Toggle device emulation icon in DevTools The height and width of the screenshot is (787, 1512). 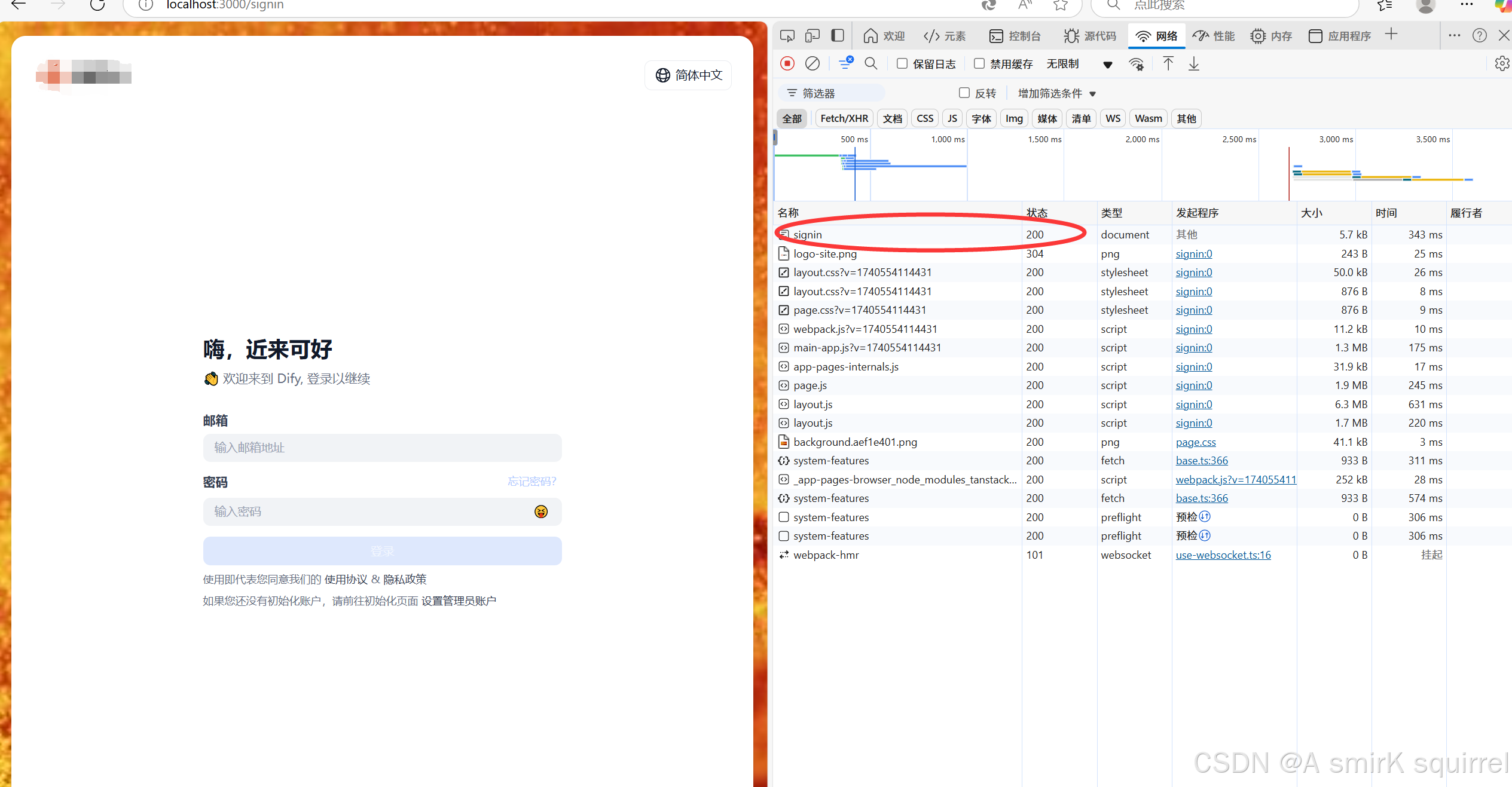[x=812, y=36]
